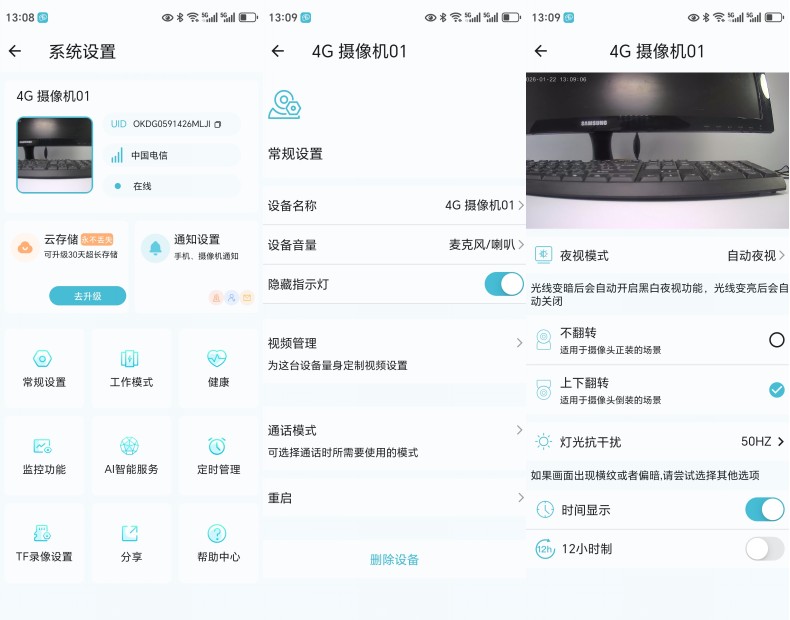This screenshot has height=620, width=790.
Task: Open 设备音量 麦克风/喇叭 chevron
Action: click(x=520, y=245)
